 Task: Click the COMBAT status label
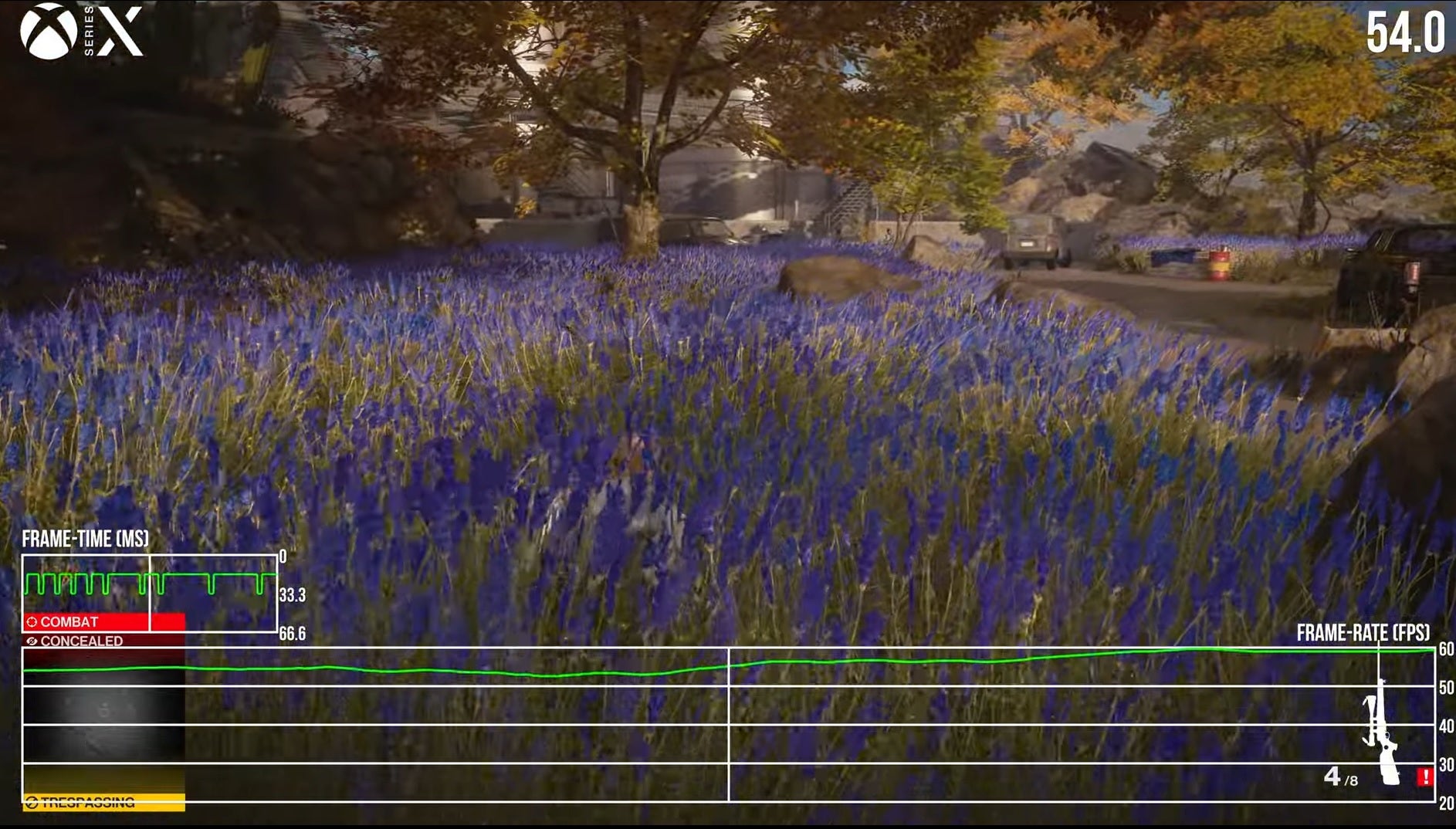click(x=69, y=622)
